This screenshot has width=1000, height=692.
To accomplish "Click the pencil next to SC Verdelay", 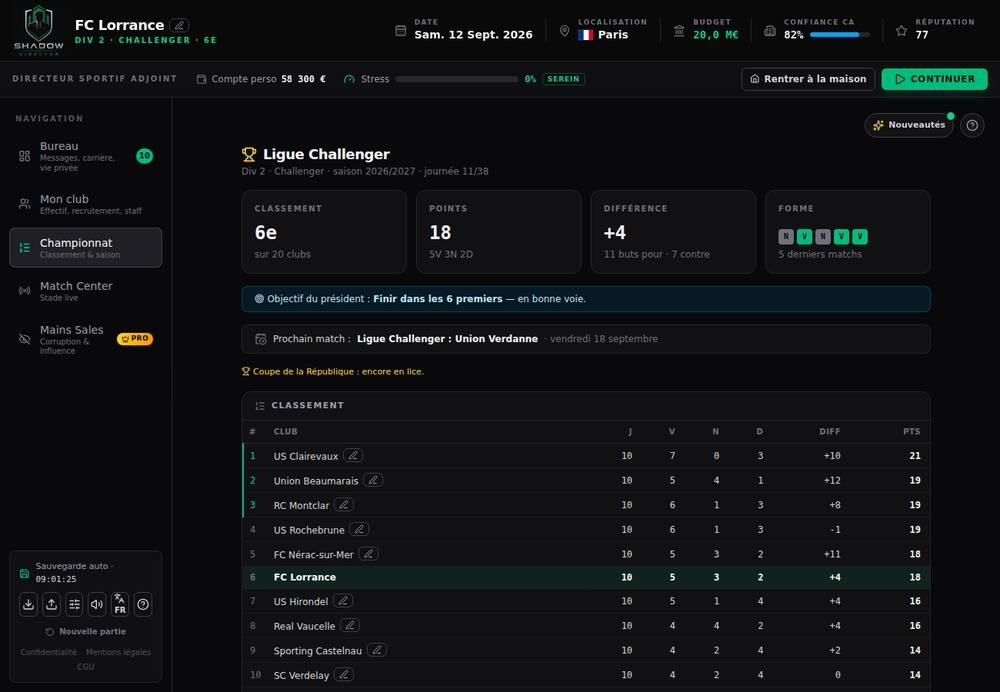I will (344, 674).
